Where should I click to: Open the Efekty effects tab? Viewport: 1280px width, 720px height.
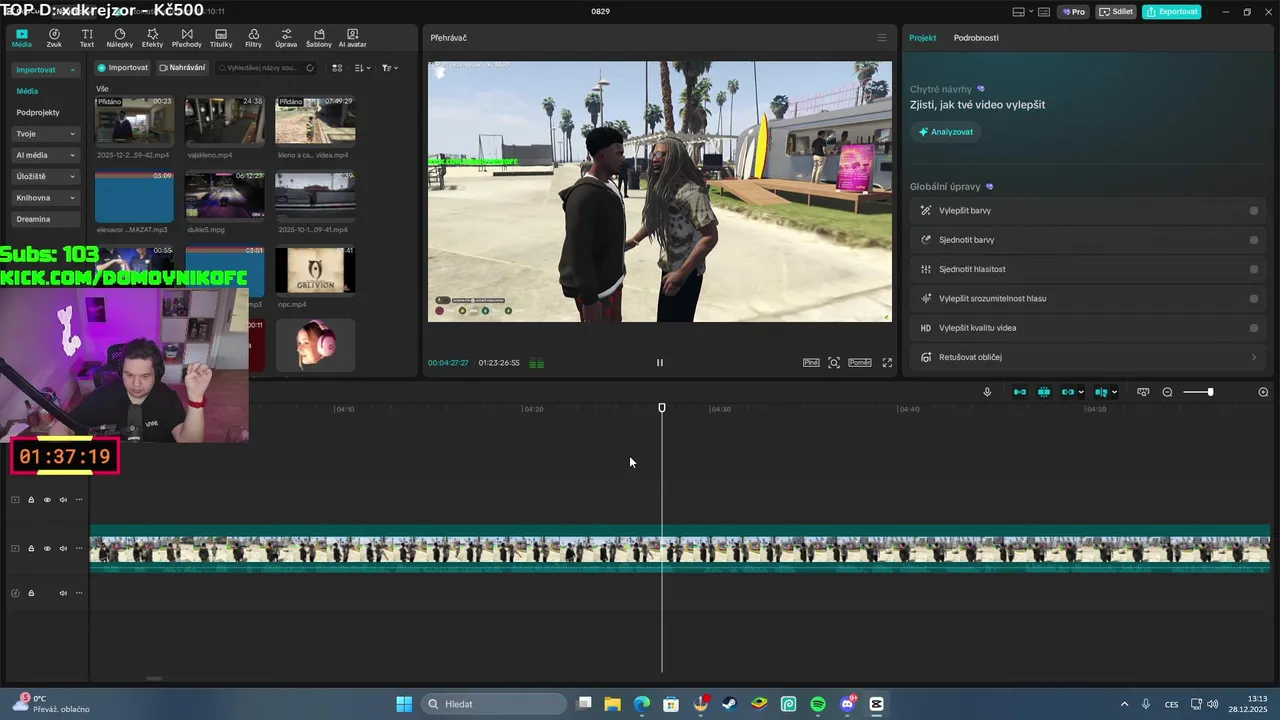[x=152, y=38]
